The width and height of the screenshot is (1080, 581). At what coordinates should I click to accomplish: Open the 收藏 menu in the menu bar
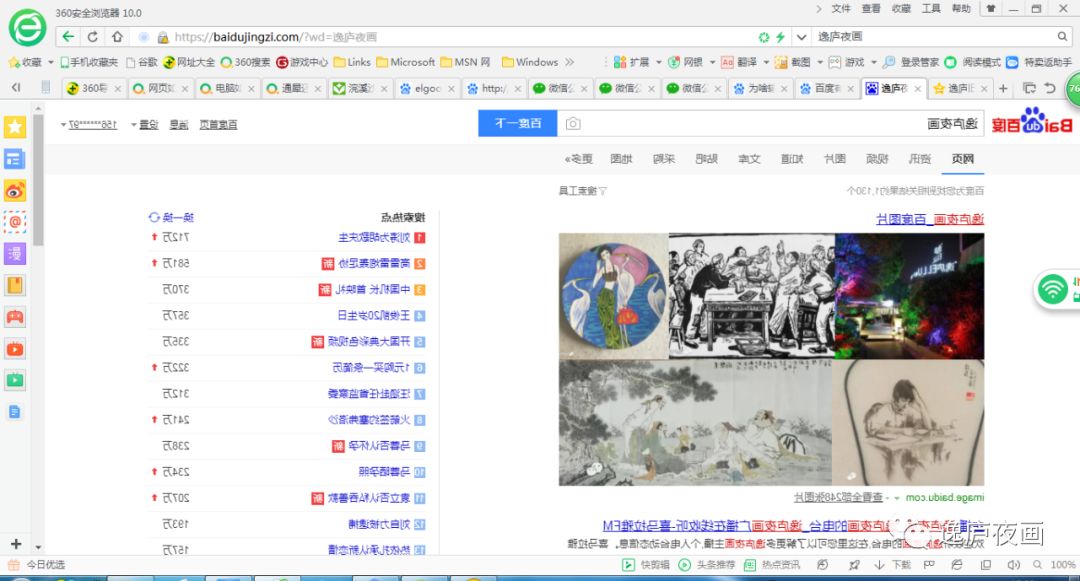tap(901, 9)
